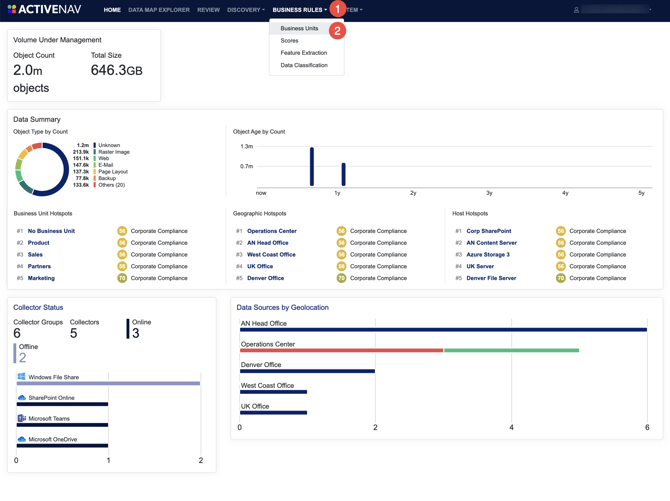Open Data Map Explorer
Screen dimensions: 670x501
point(159,10)
